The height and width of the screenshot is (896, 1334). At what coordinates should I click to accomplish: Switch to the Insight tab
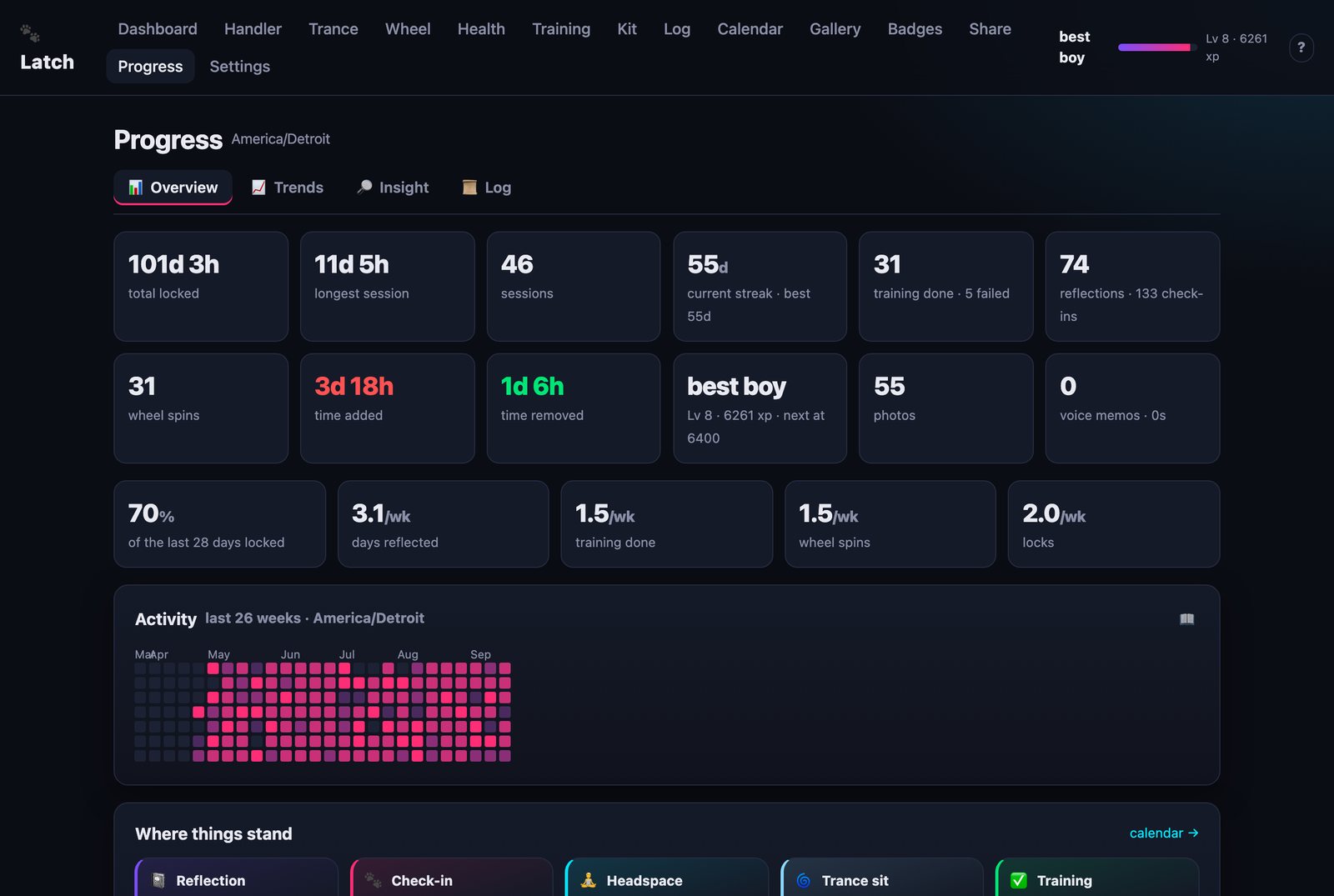393,188
